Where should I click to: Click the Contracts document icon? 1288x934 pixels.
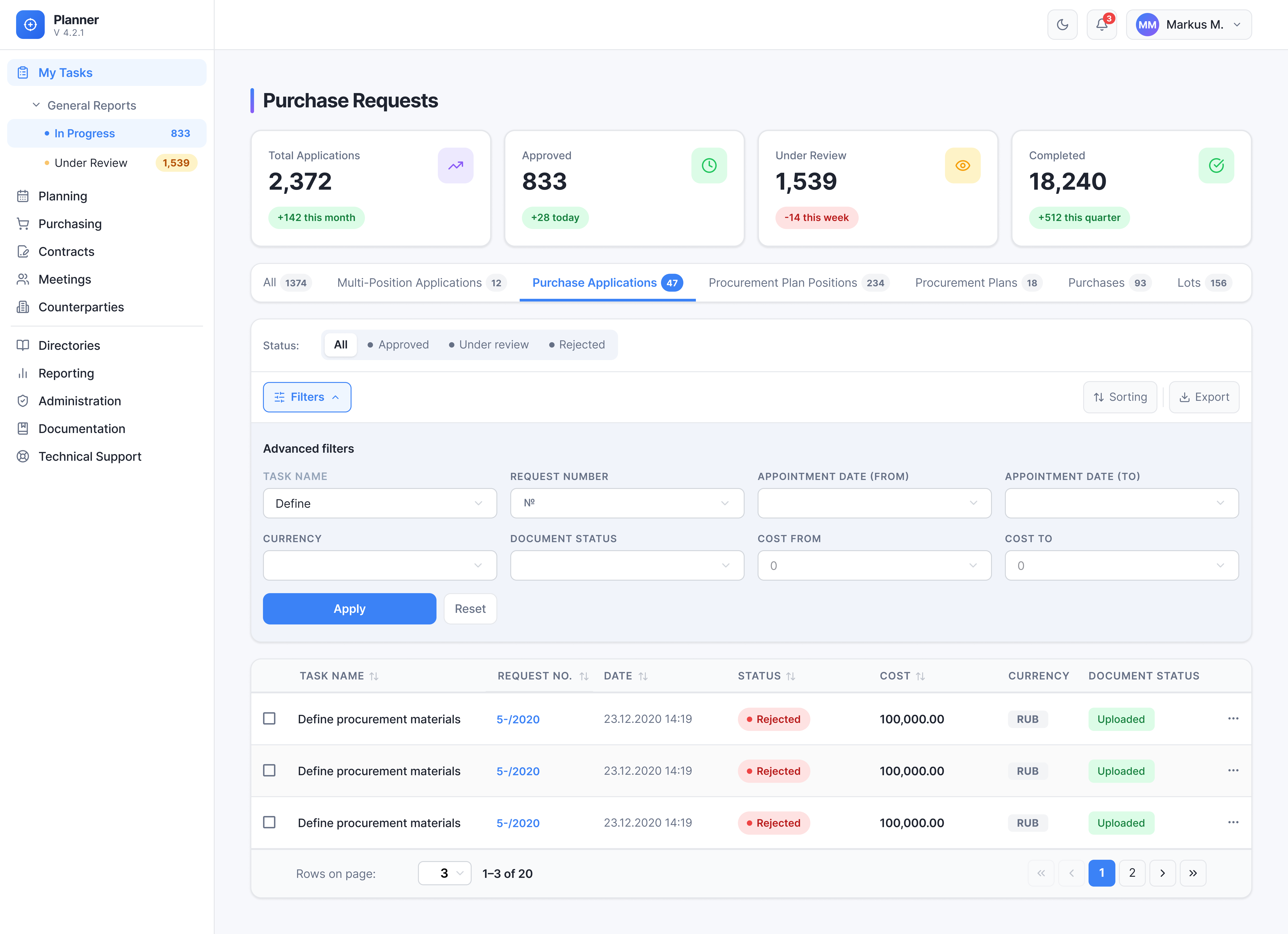[x=23, y=252]
